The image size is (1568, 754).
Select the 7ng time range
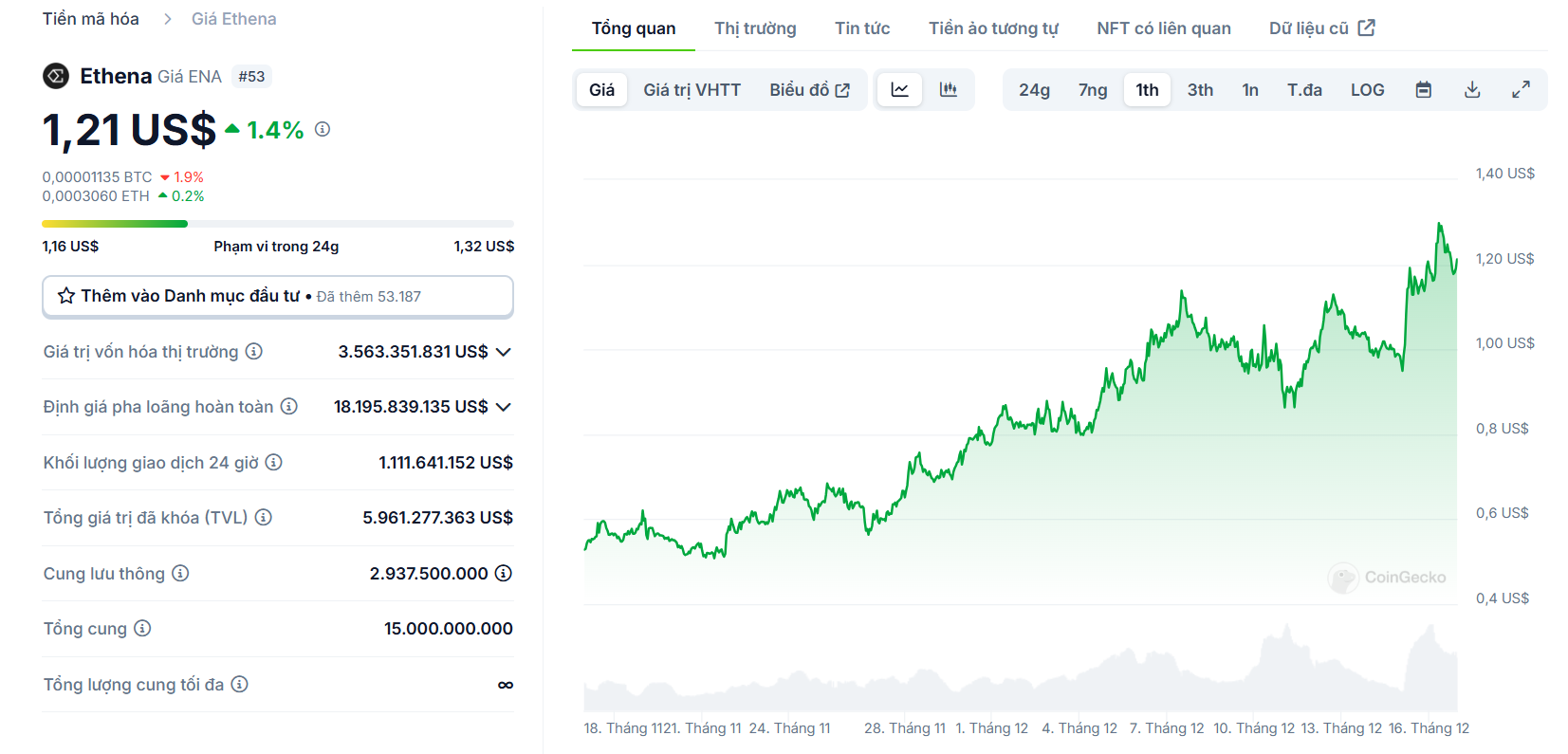1093,90
